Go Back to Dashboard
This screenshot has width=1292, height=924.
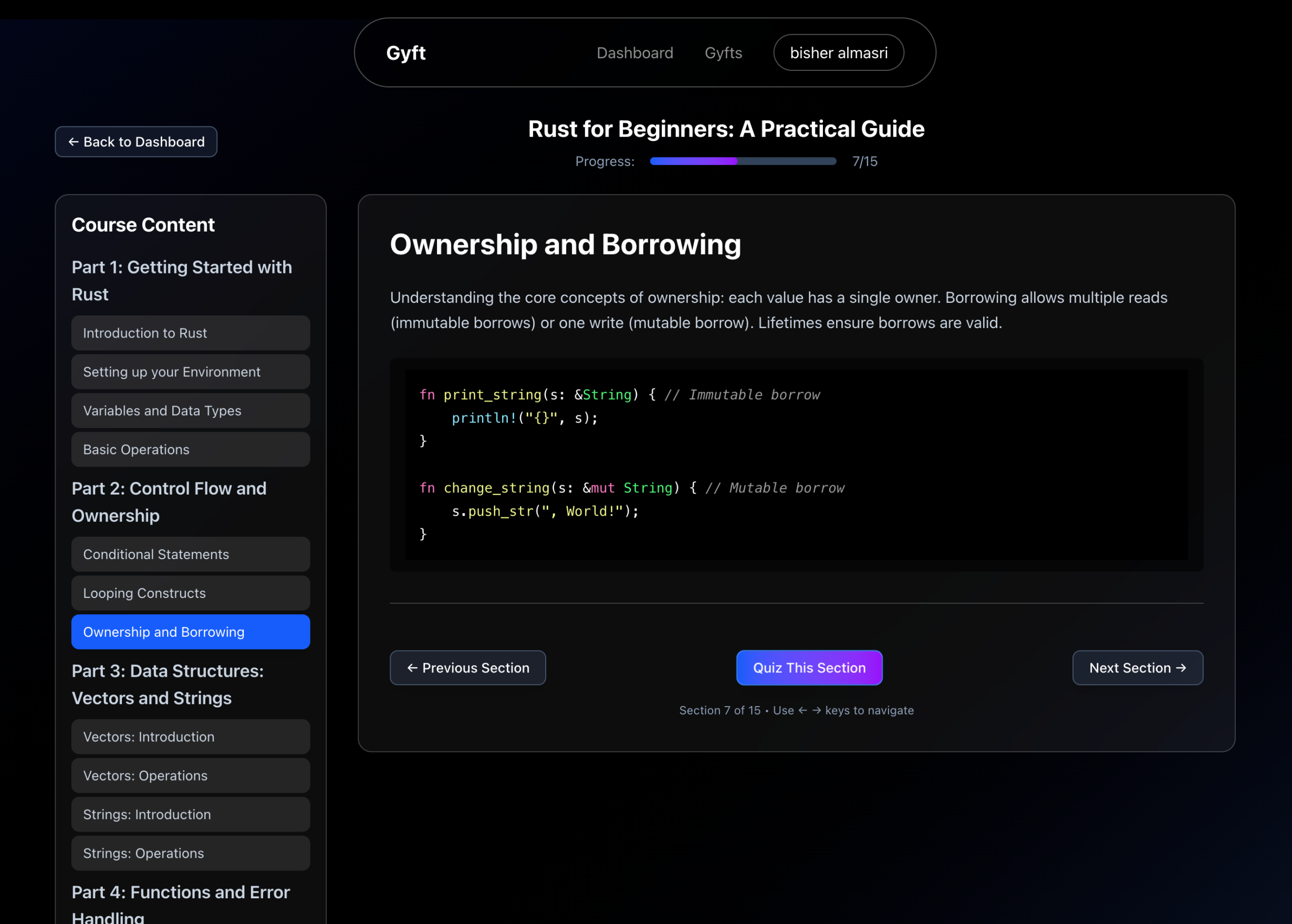[x=136, y=142]
